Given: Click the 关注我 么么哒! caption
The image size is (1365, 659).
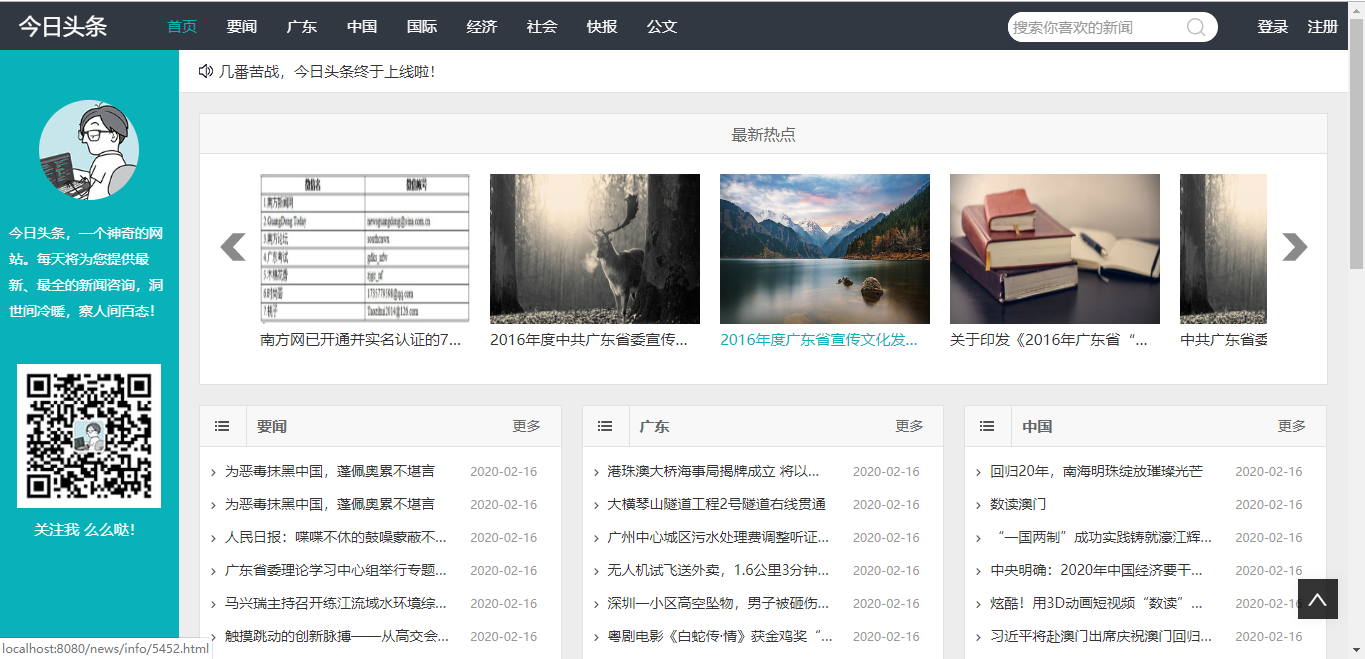Looking at the screenshot, I should coord(85,530).
